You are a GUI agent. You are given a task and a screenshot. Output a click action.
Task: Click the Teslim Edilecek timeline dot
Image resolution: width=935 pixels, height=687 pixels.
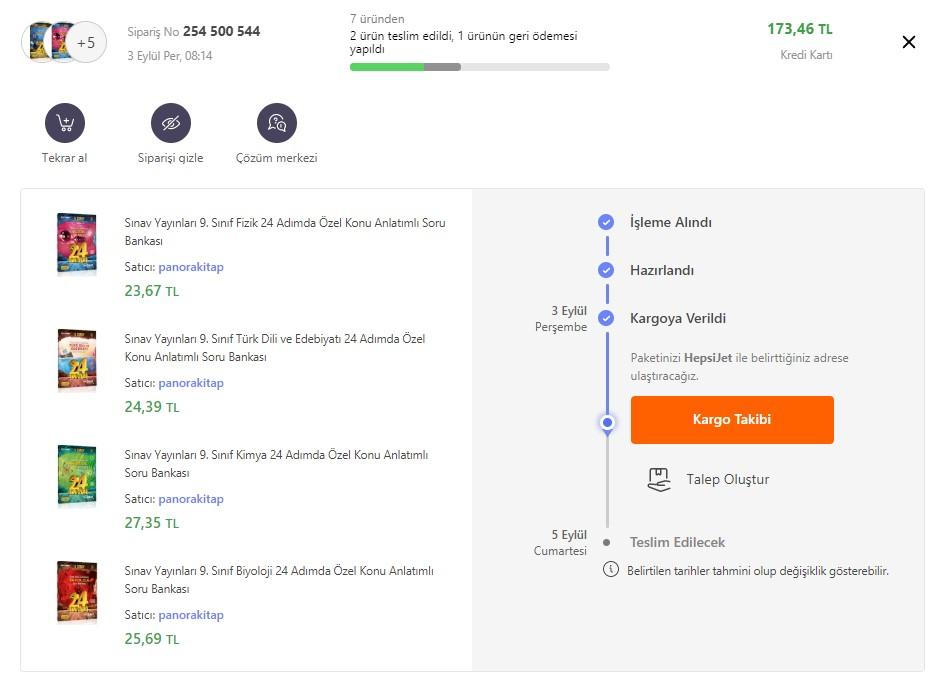tap(606, 543)
